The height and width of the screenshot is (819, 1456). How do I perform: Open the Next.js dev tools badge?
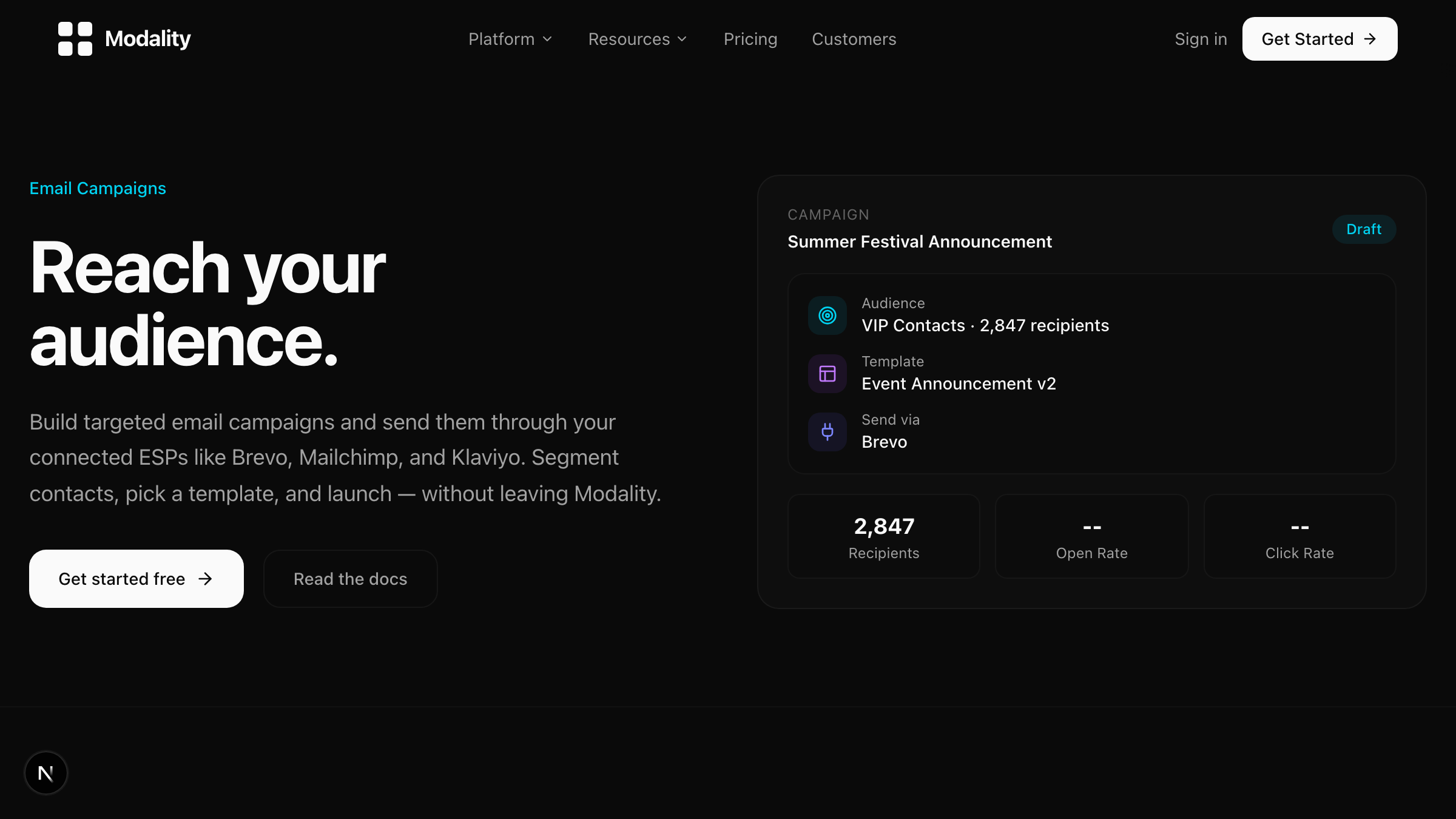tap(46, 773)
